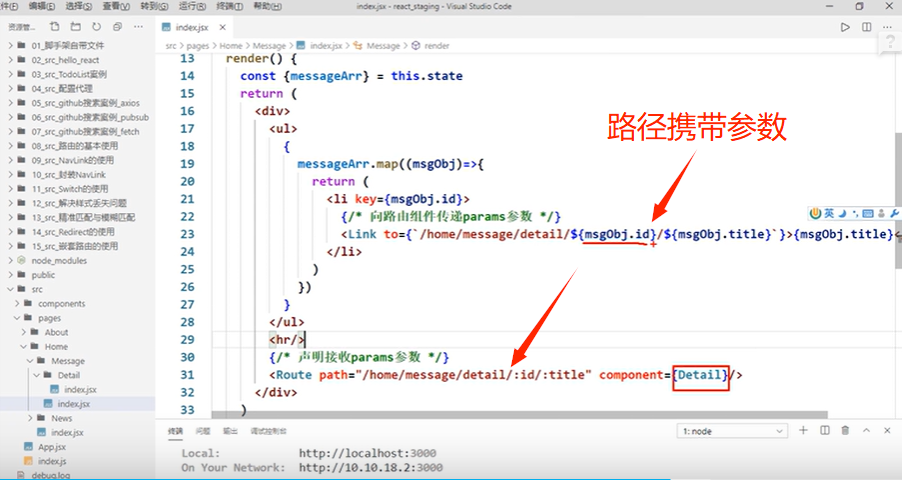The width and height of the screenshot is (902, 480).
Task: Click 'src' in breadcrumb path
Action: coord(171,45)
